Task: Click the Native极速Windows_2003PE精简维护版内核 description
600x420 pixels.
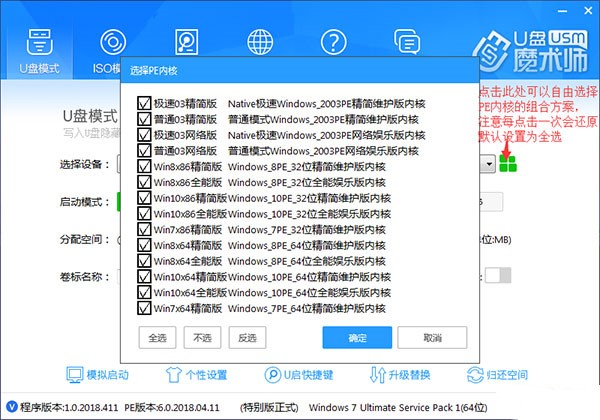Action: (327, 104)
